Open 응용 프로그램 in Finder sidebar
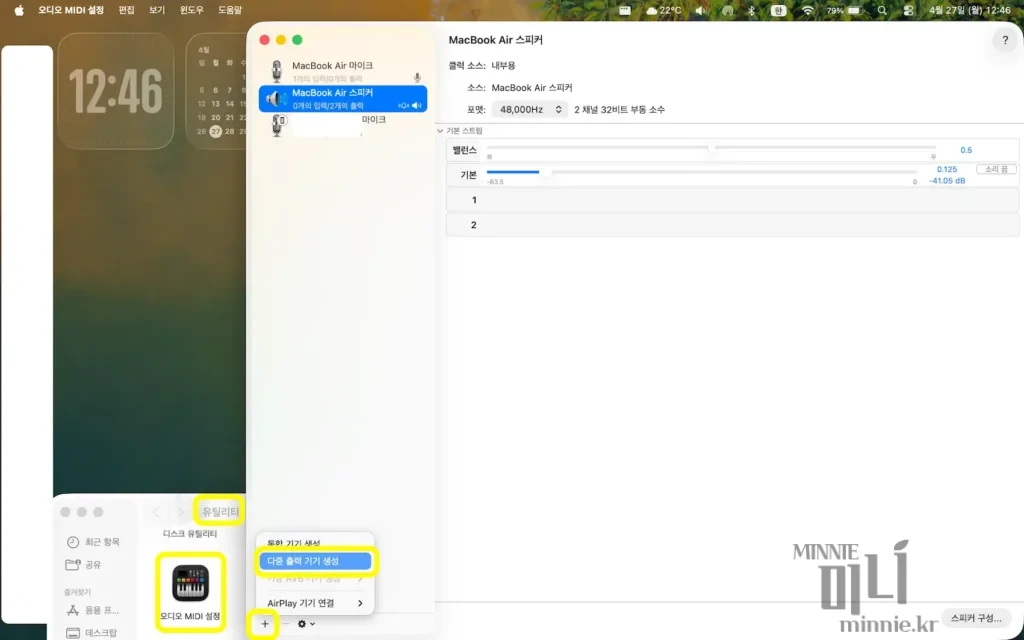The image size is (1024, 640). [x=93, y=610]
